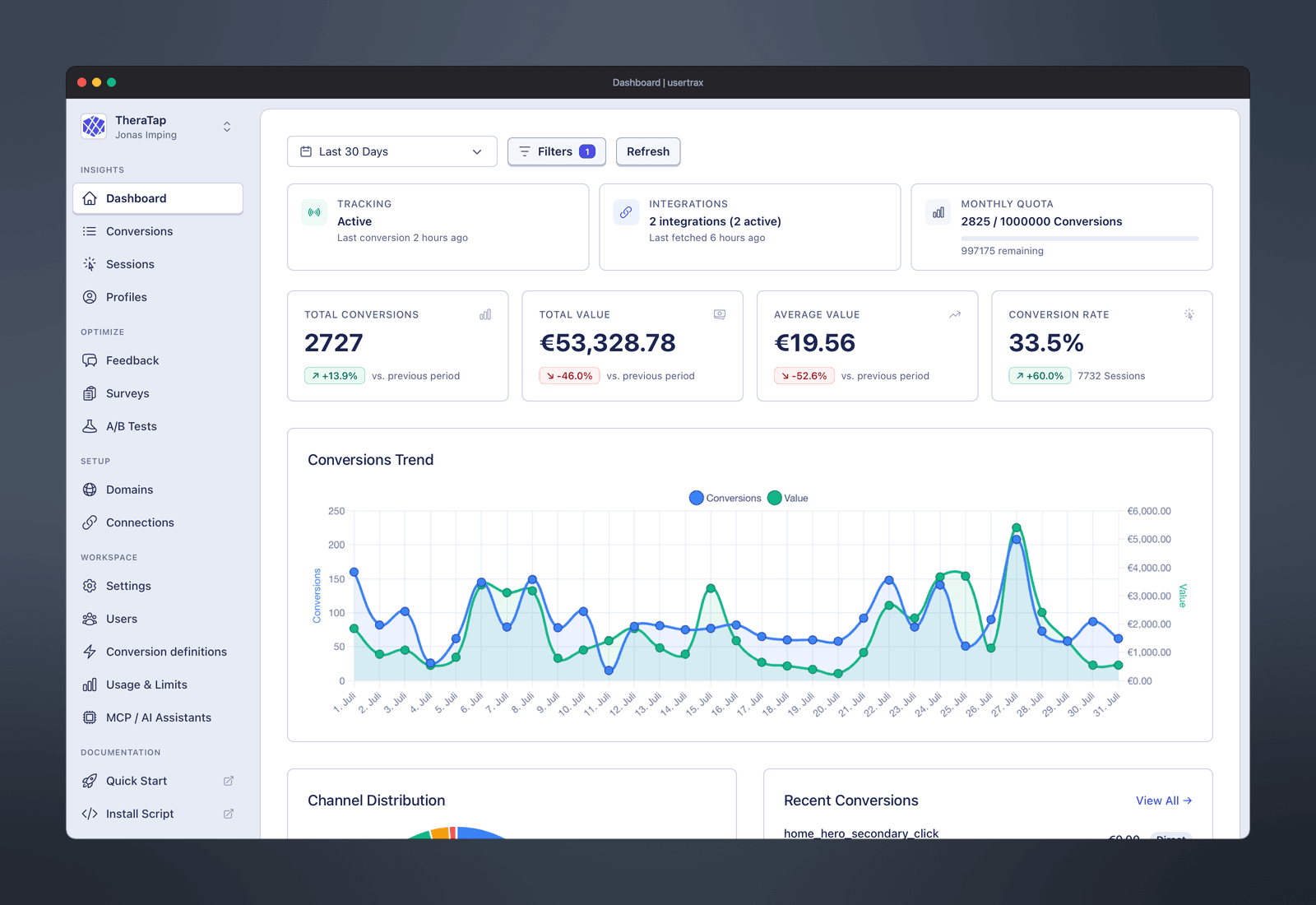The height and width of the screenshot is (905, 1316).
Task: Click the 2727 total conversions value
Action: [334, 342]
